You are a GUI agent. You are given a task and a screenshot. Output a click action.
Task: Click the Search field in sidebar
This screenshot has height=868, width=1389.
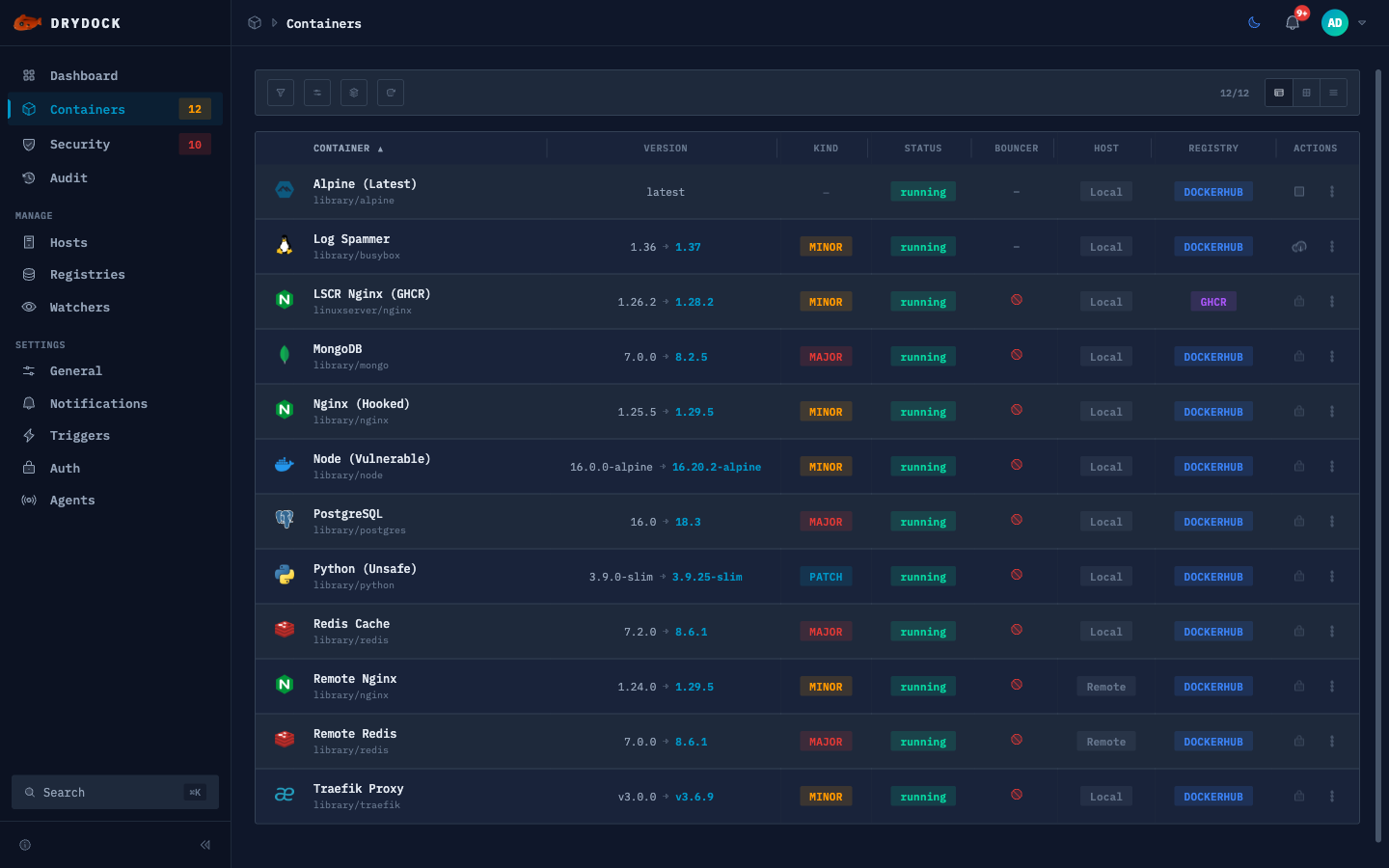point(116,792)
